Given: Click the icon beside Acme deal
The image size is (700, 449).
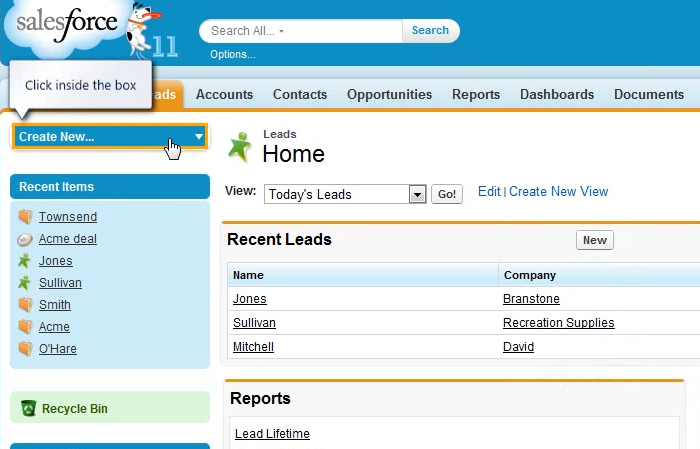Looking at the screenshot, I should click(x=25, y=239).
